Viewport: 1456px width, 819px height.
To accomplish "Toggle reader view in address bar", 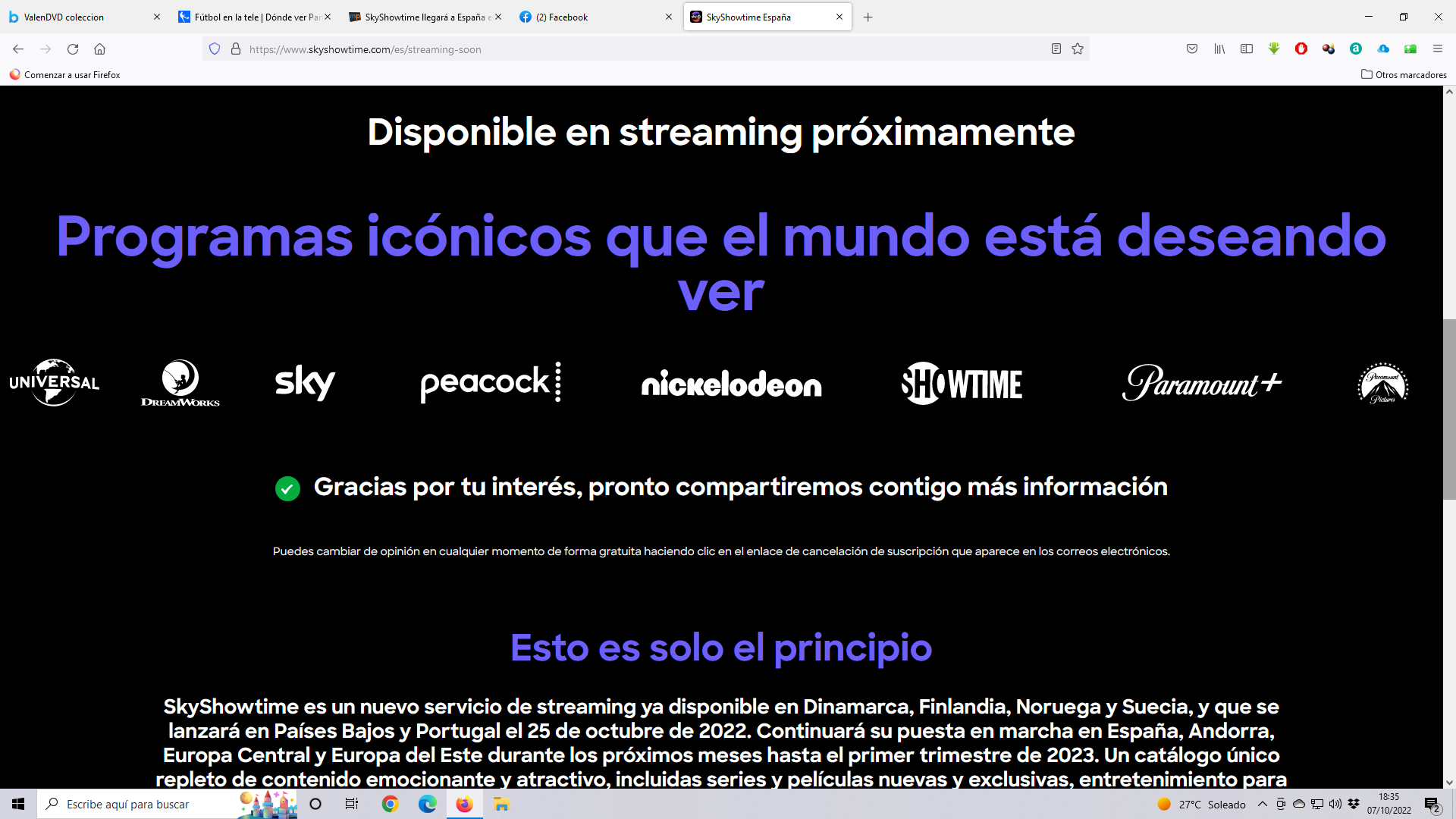I will (1056, 49).
